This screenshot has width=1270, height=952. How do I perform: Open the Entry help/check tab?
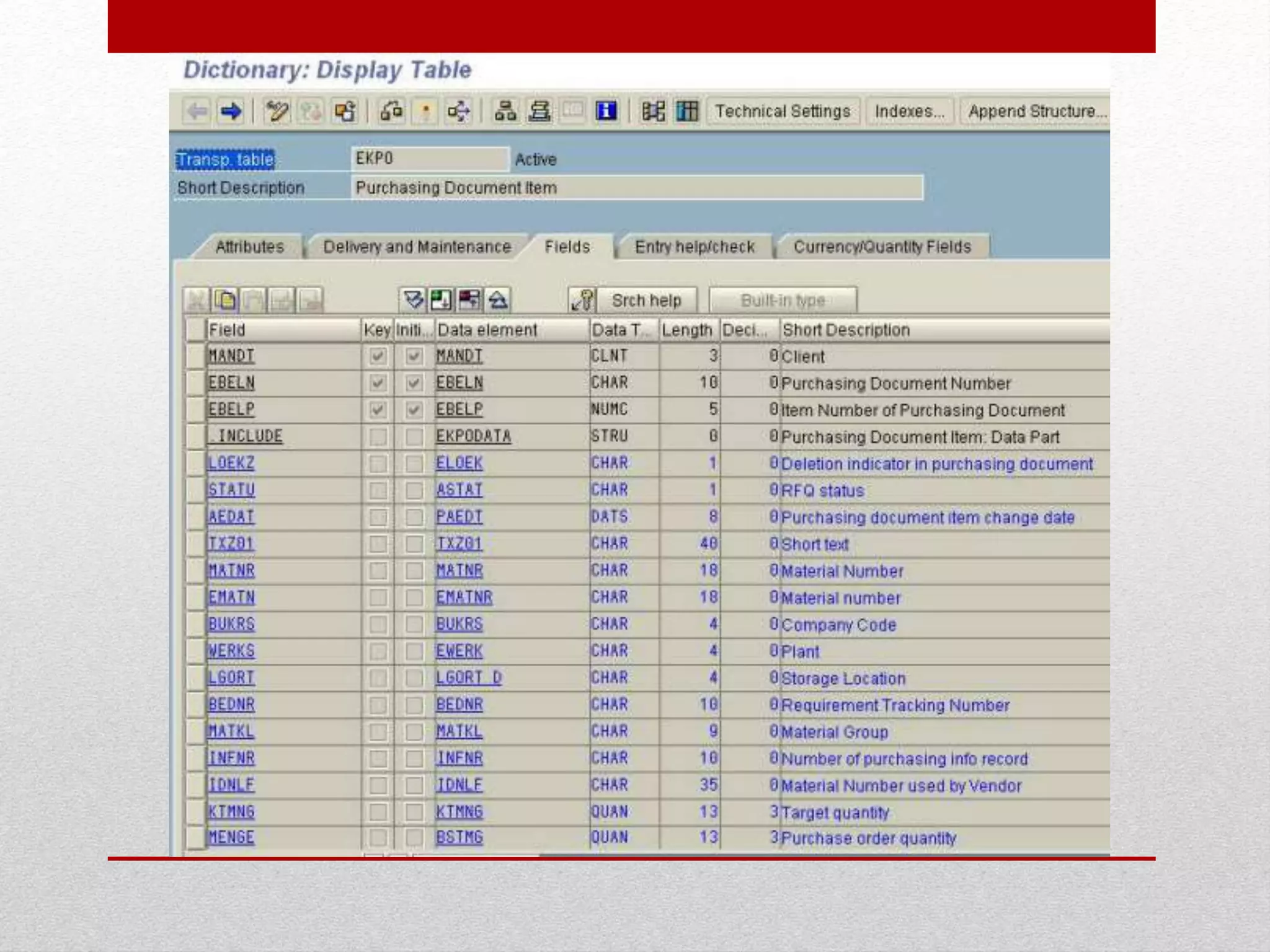695,247
